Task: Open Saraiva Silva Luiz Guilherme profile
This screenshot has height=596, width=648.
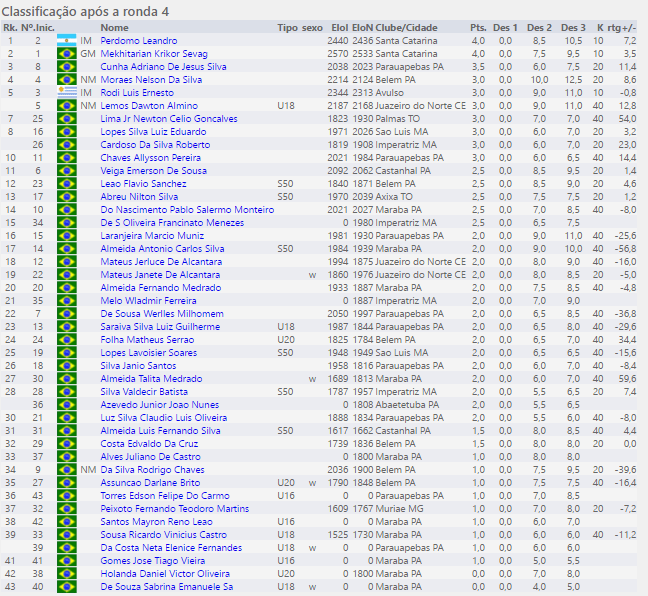Action: pos(160,327)
